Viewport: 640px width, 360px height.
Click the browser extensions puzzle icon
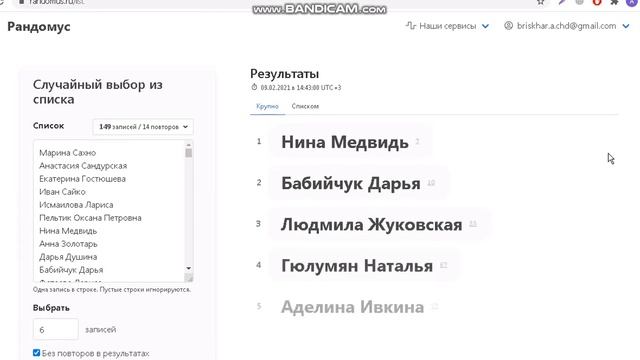(x=614, y=2)
